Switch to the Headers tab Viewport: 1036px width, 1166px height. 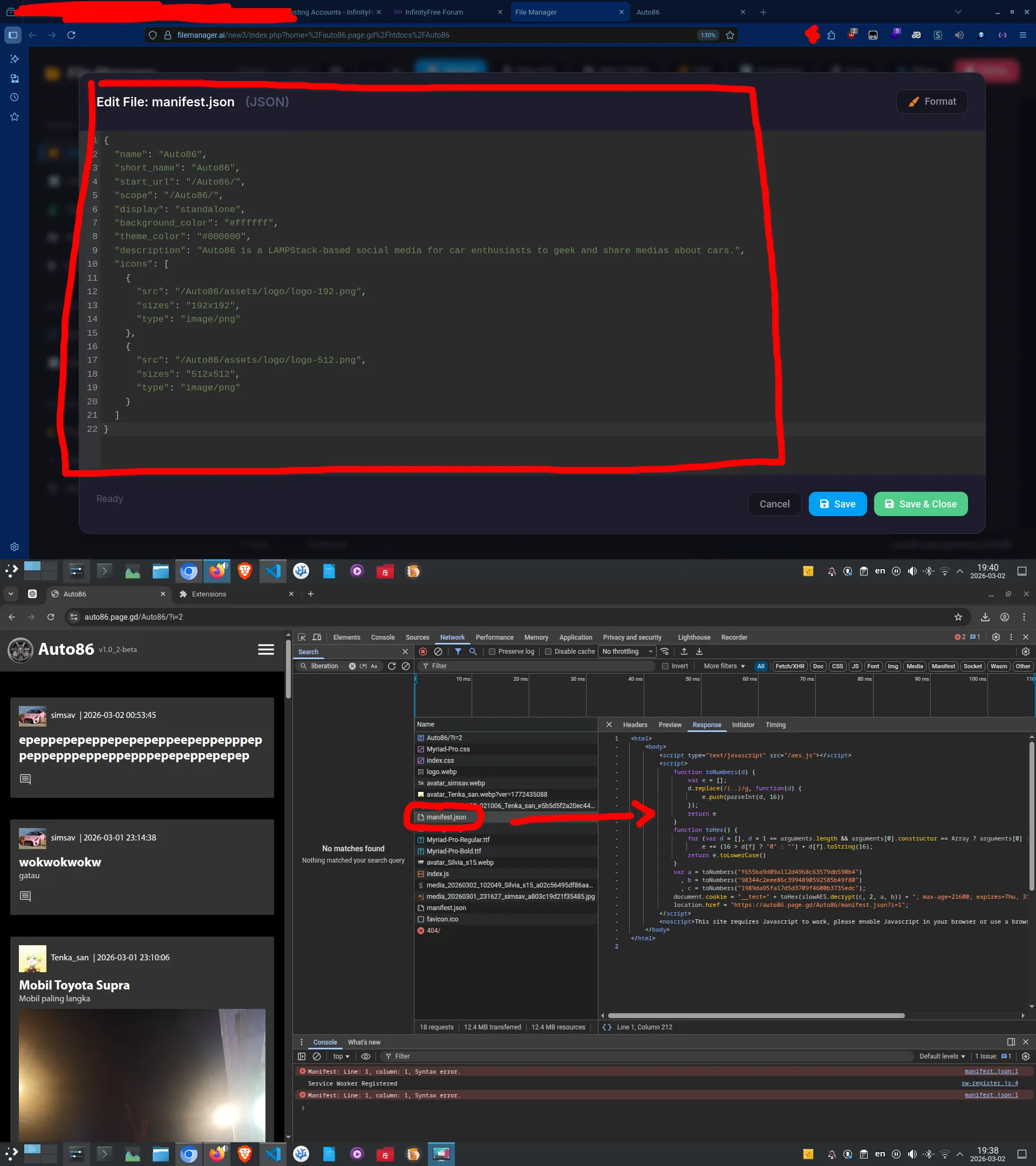click(635, 725)
